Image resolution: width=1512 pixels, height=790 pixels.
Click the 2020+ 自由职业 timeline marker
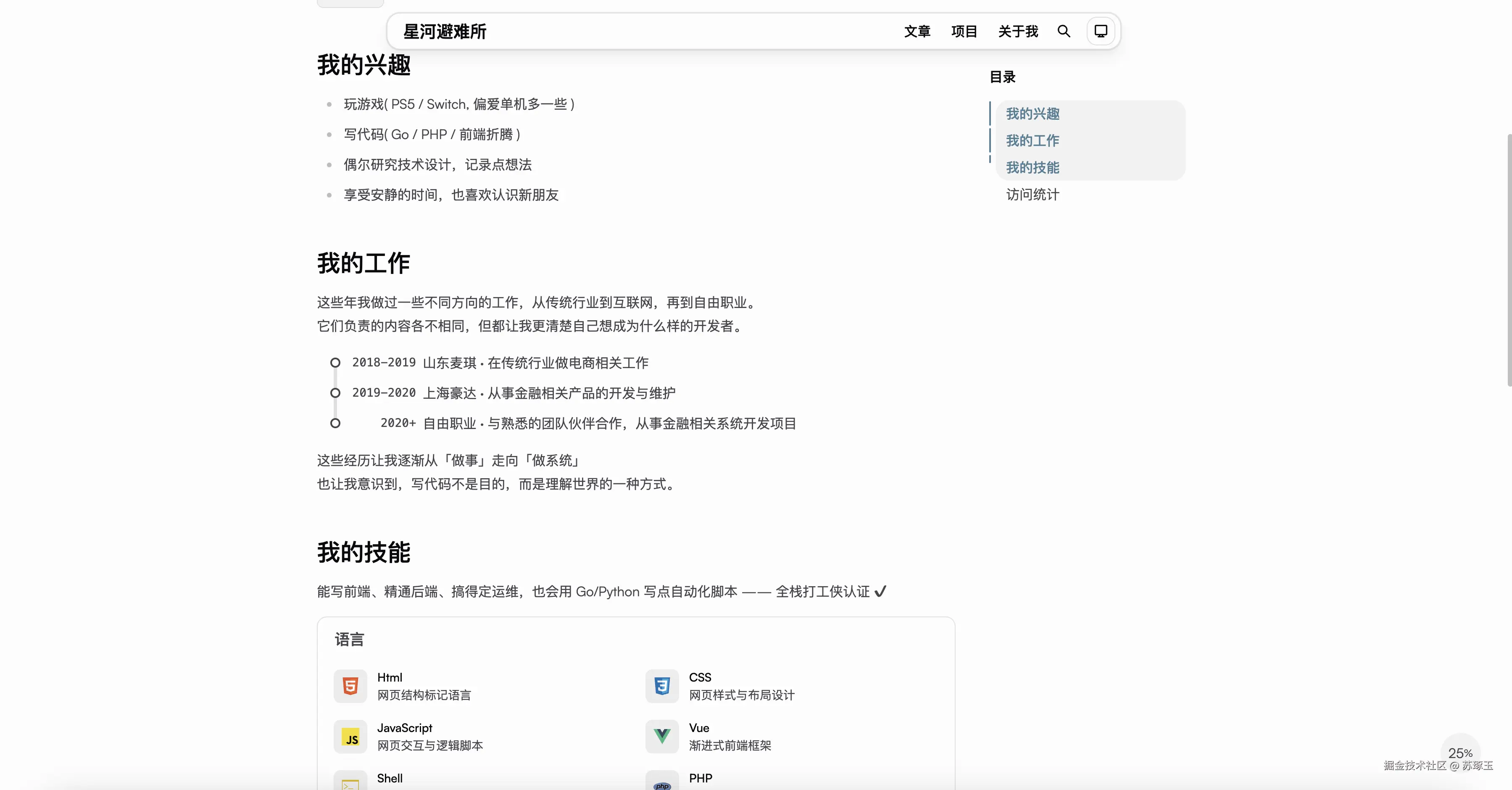point(335,423)
